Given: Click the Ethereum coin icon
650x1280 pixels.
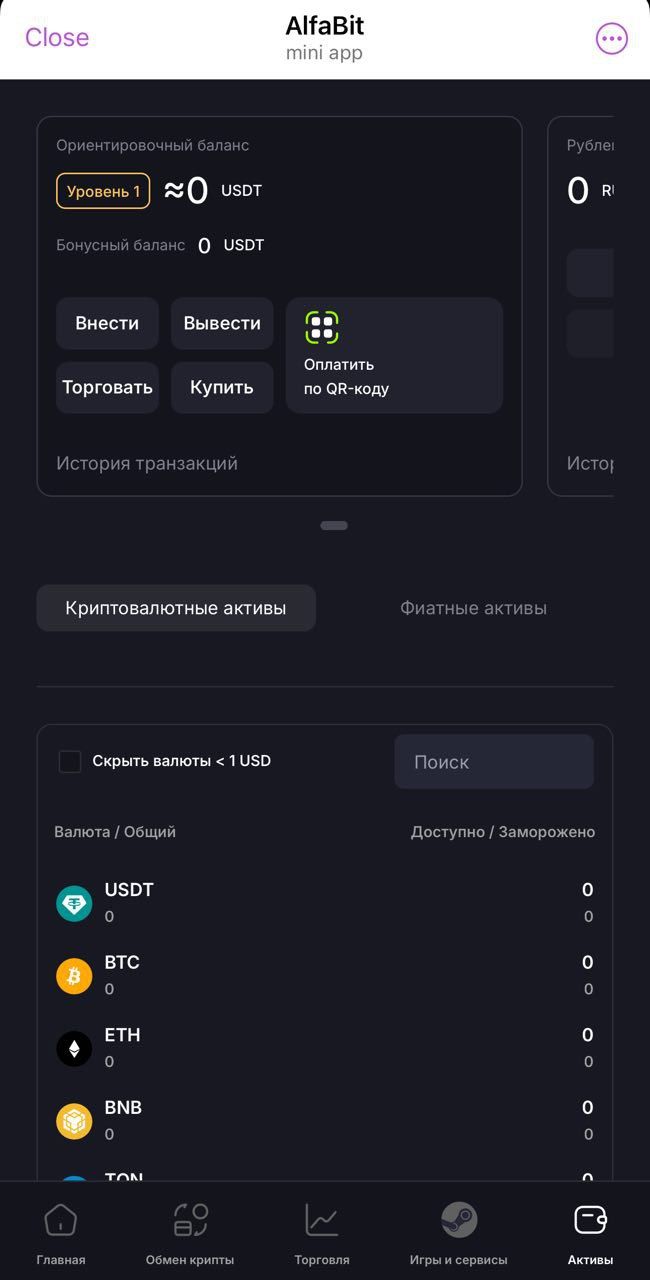Looking at the screenshot, I should 74,1048.
